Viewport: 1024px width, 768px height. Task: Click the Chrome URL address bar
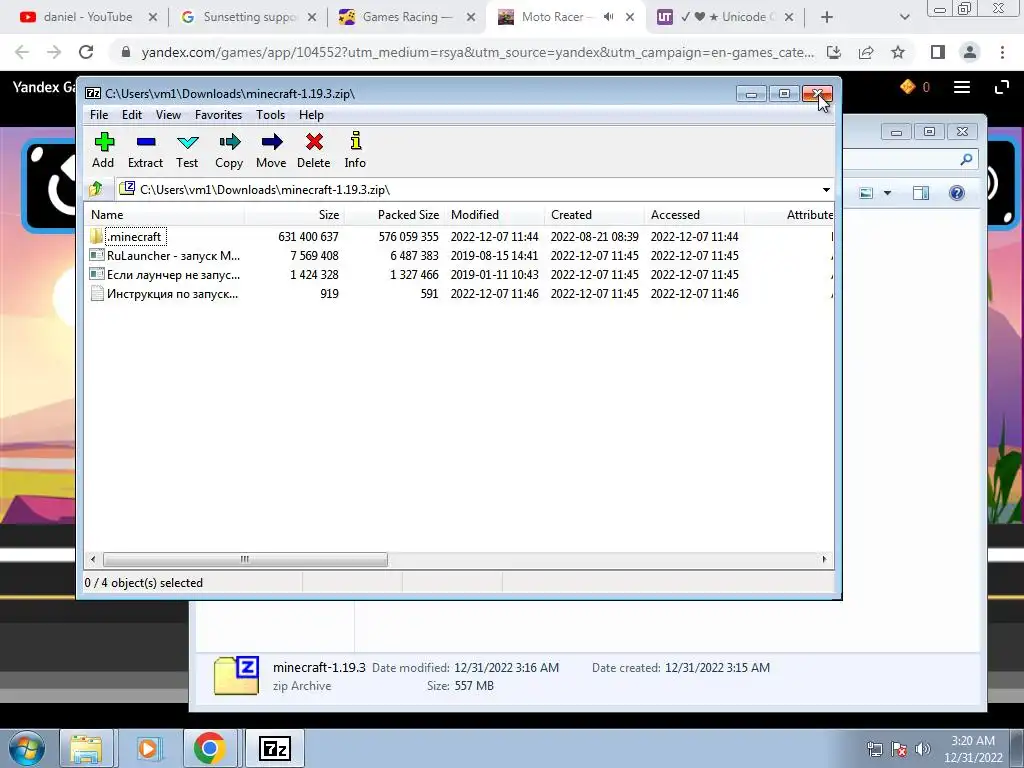(477, 52)
